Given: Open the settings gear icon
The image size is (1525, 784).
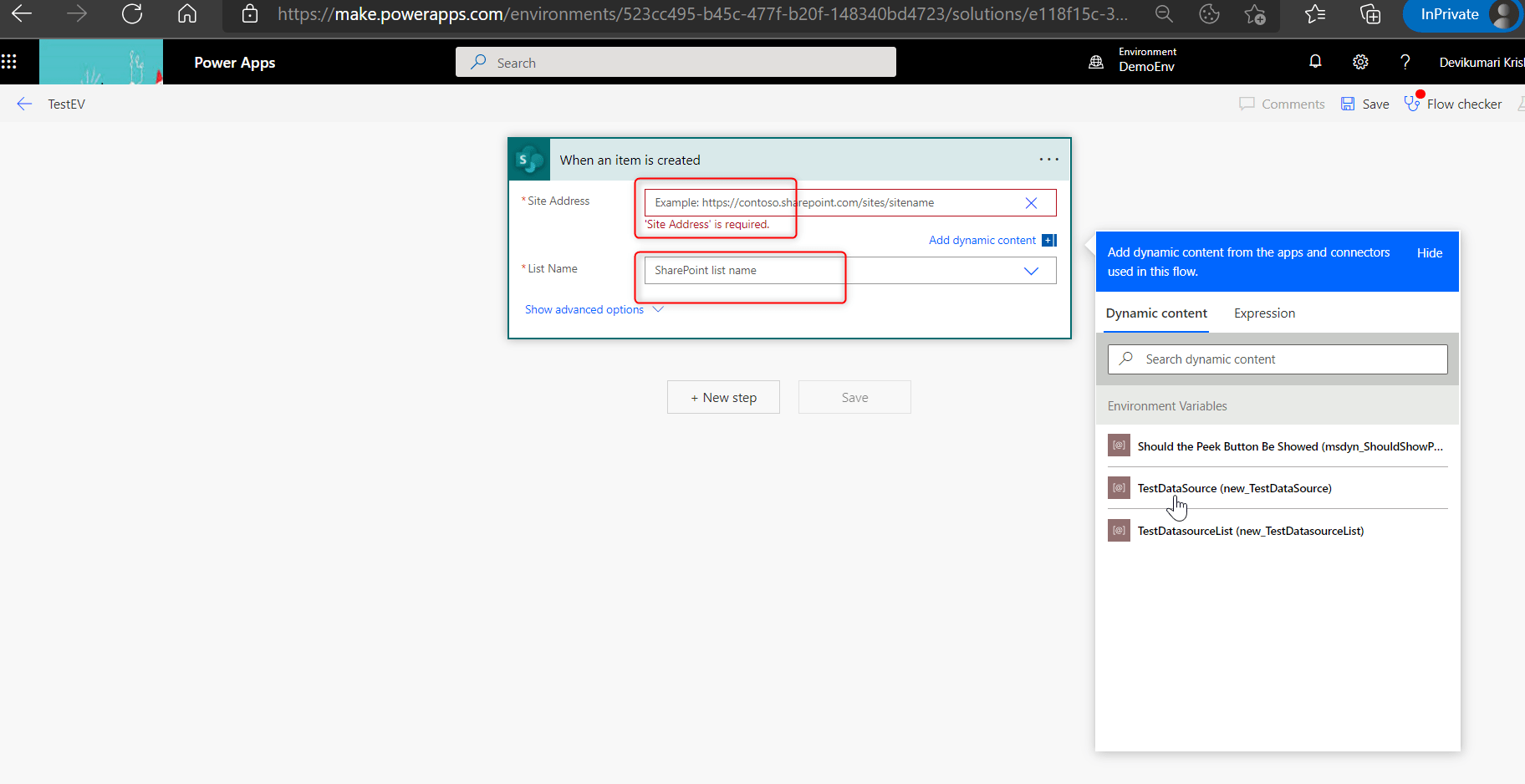Looking at the screenshot, I should tap(1360, 62).
